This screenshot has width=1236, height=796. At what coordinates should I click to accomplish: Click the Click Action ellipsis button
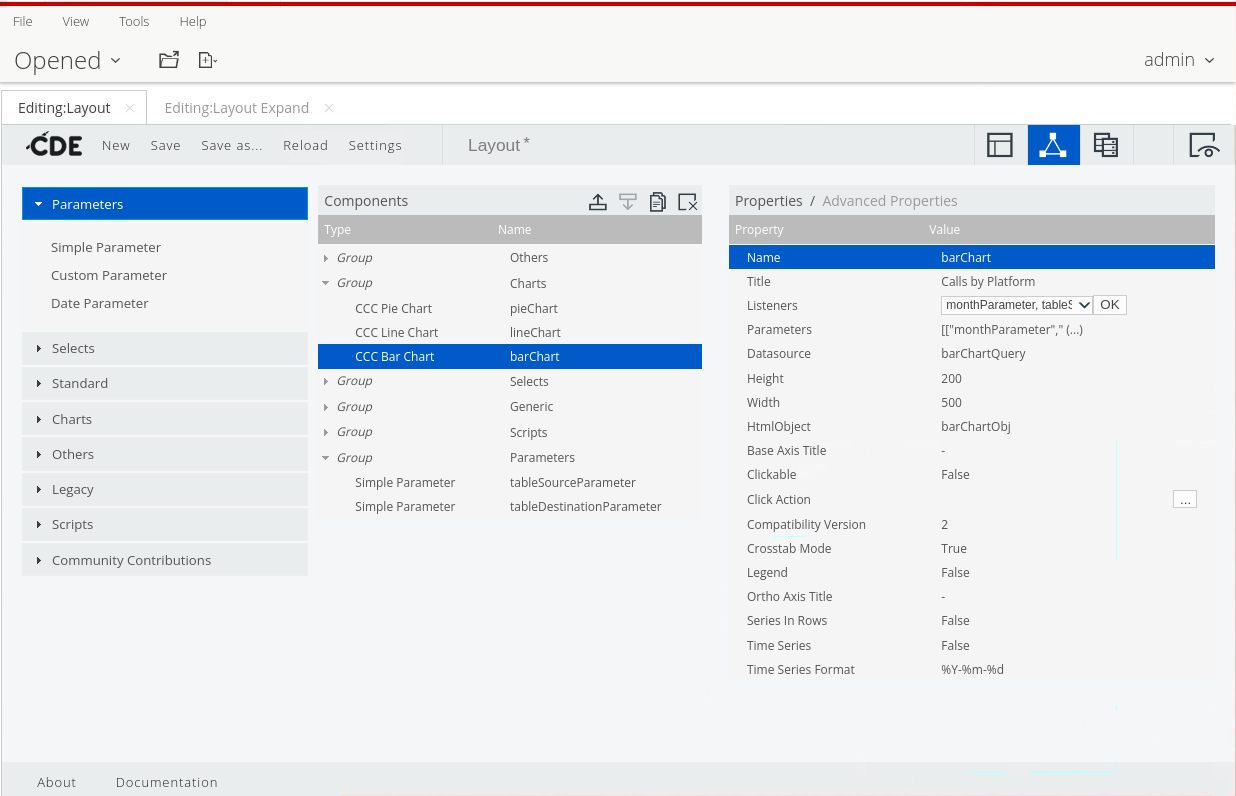(x=1184, y=500)
